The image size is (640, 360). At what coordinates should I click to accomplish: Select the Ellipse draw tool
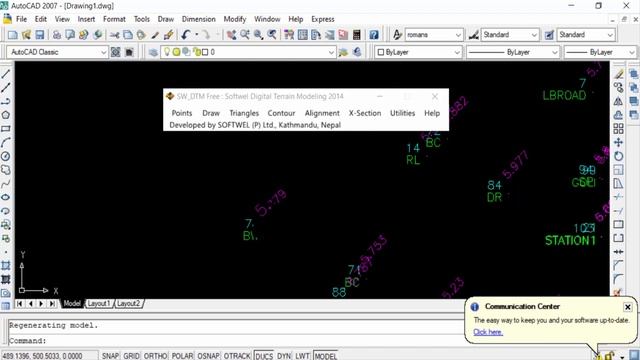[x=6, y=197]
